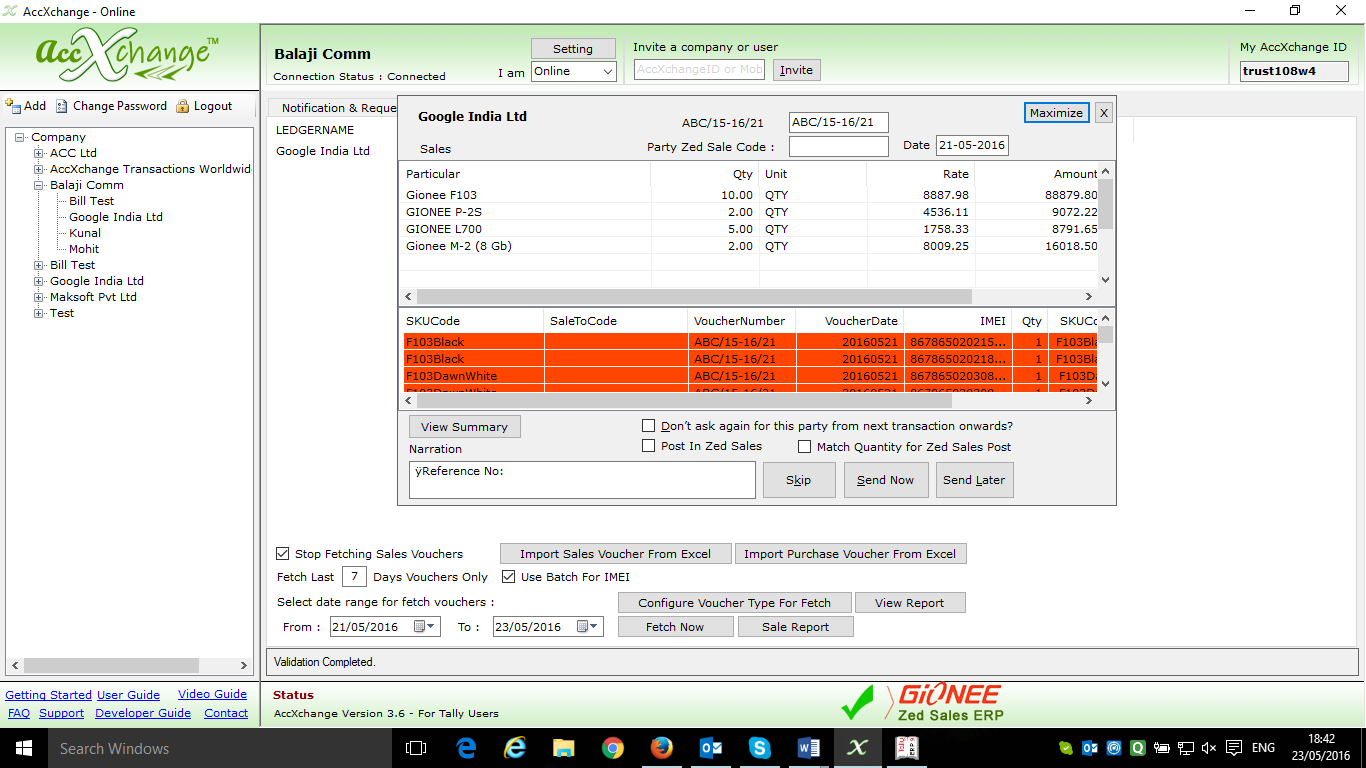Expand top-level Bill Test node
The image size is (1366, 768).
(x=39, y=265)
